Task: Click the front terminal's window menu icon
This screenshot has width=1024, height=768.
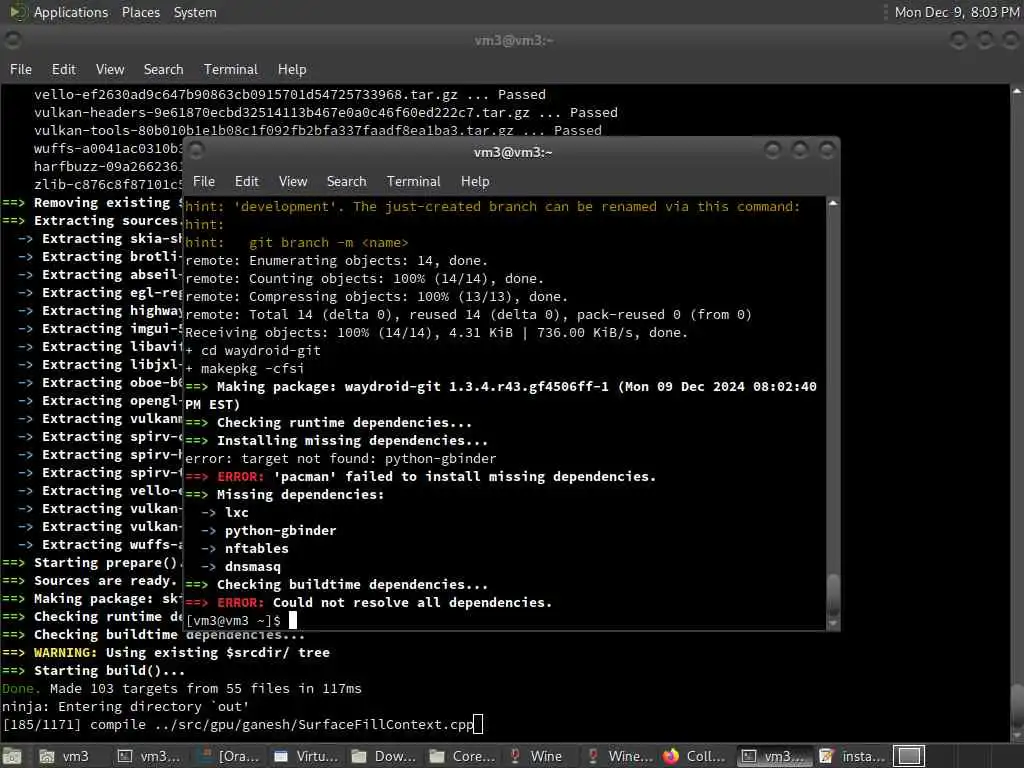Action: tap(196, 151)
